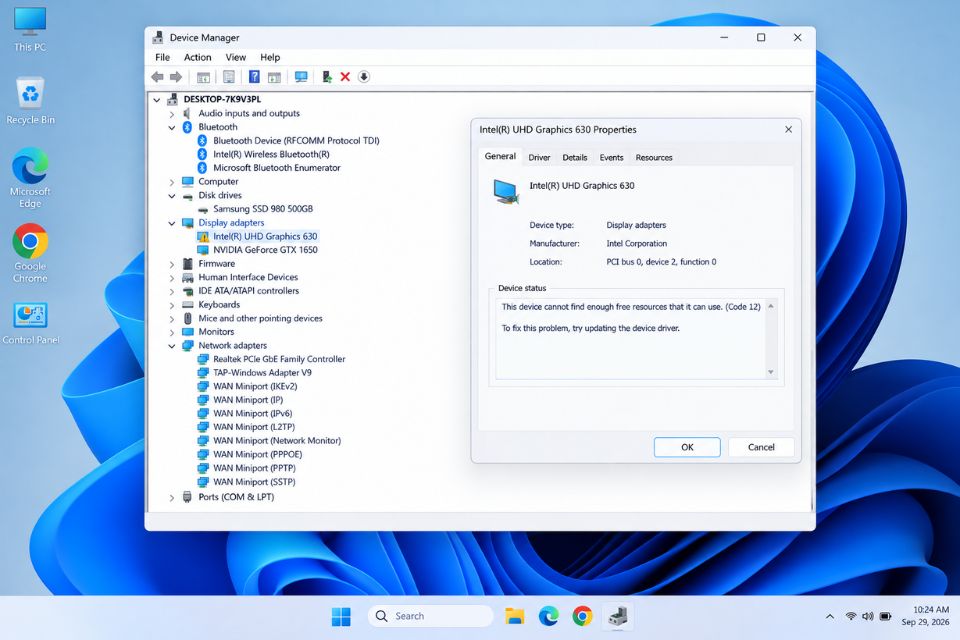Click the Recycle Bin desktop icon
Screen dimensions: 960x640
(30, 100)
